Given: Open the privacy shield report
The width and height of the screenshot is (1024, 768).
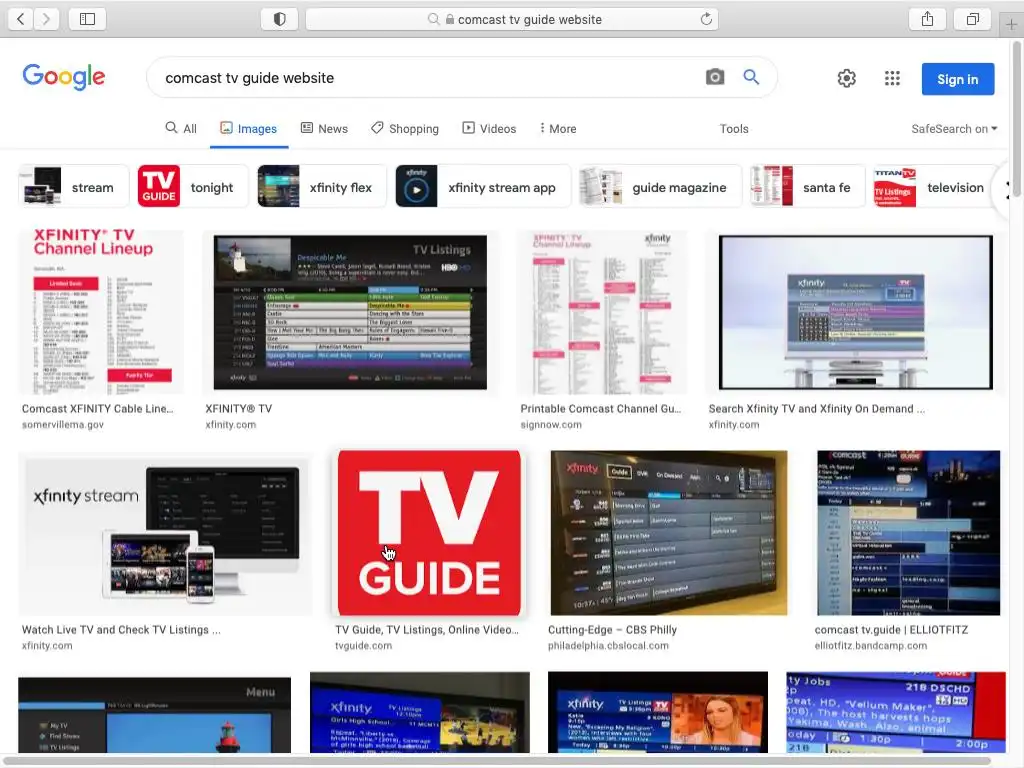Looking at the screenshot, I should [280, 19].
